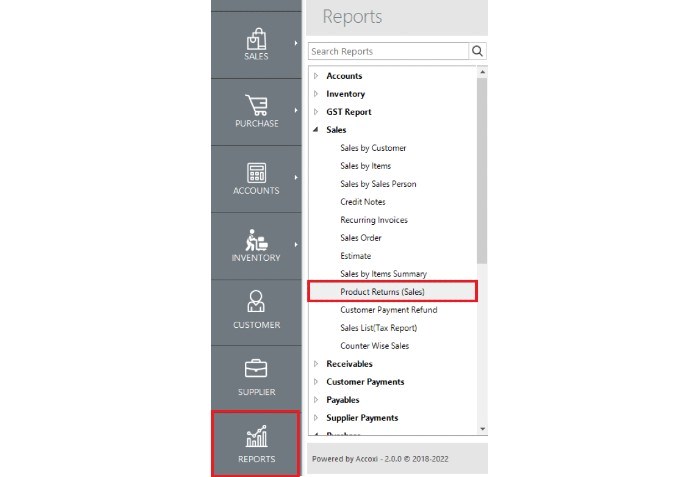Expand the Receivables category arrow

coord(316,364)
